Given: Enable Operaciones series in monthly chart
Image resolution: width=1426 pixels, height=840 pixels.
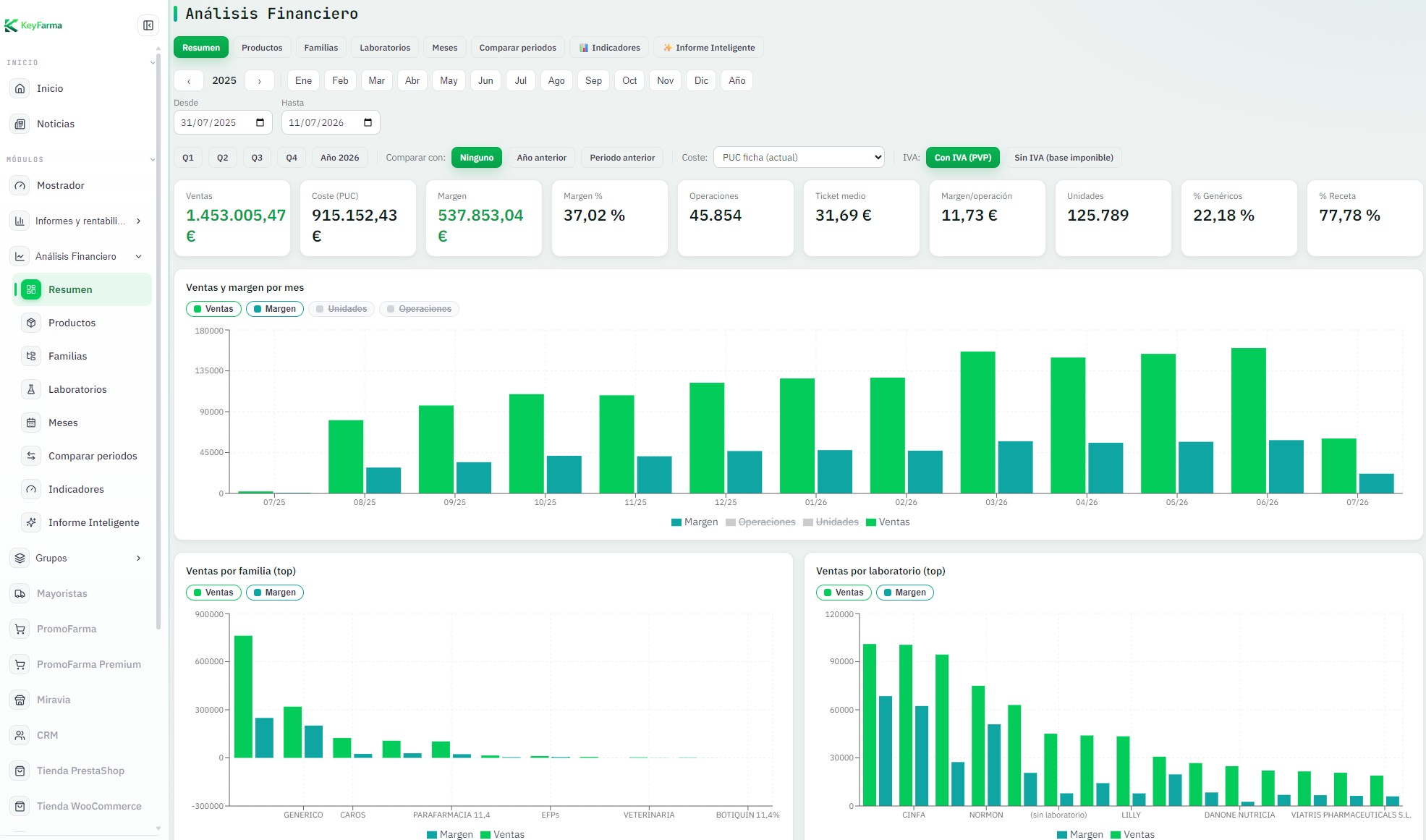Looking at the screenshot, I should pos(419,309).
